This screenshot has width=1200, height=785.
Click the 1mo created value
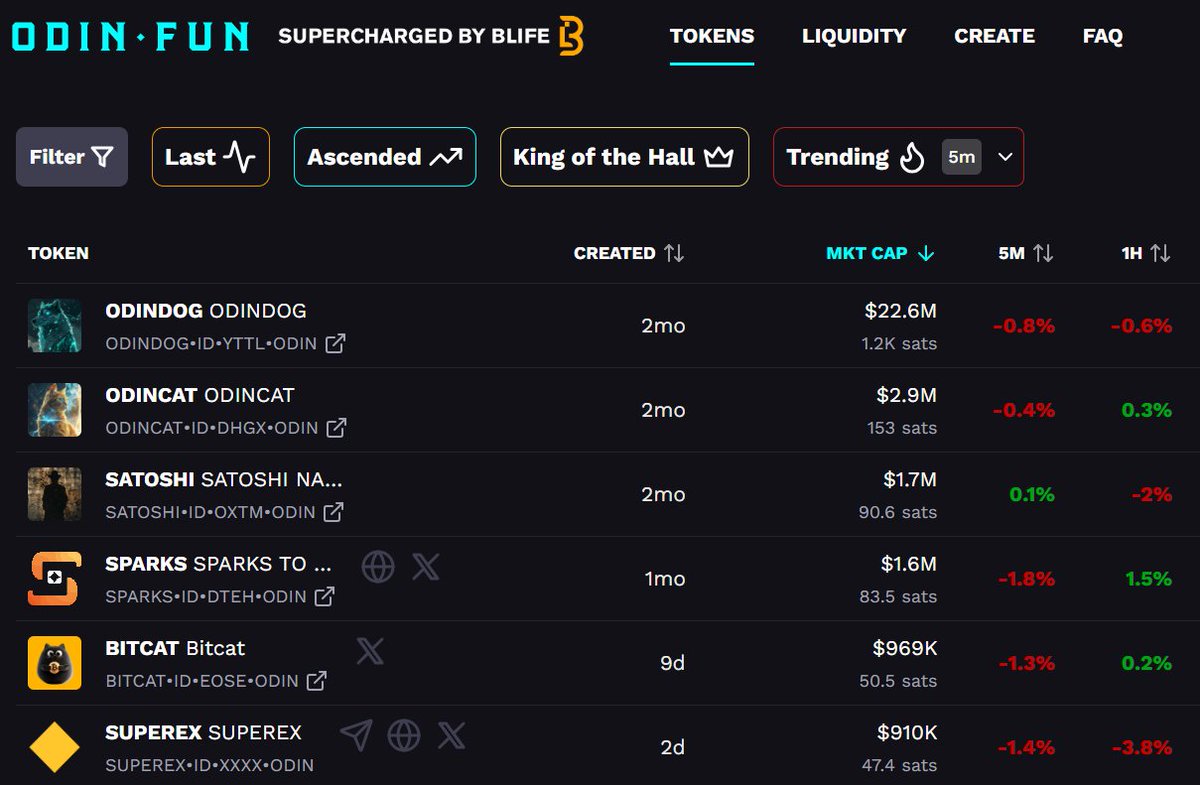[664, 579]
